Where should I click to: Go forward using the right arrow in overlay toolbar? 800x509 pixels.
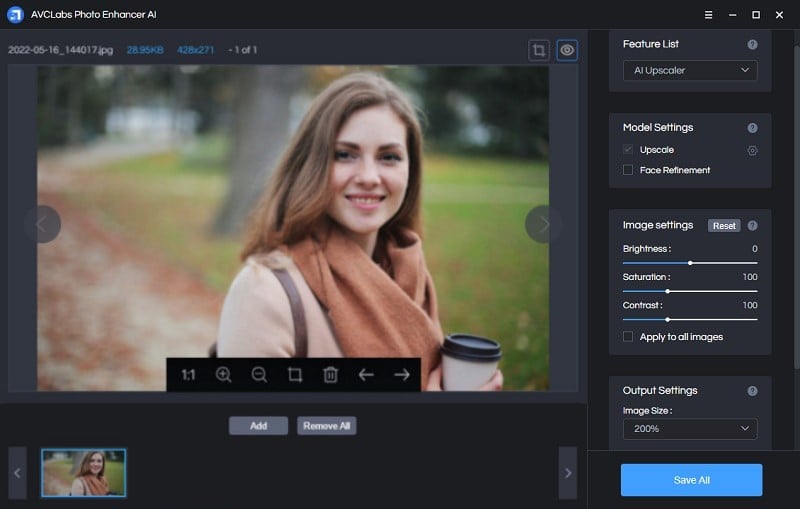pos(402,375)
